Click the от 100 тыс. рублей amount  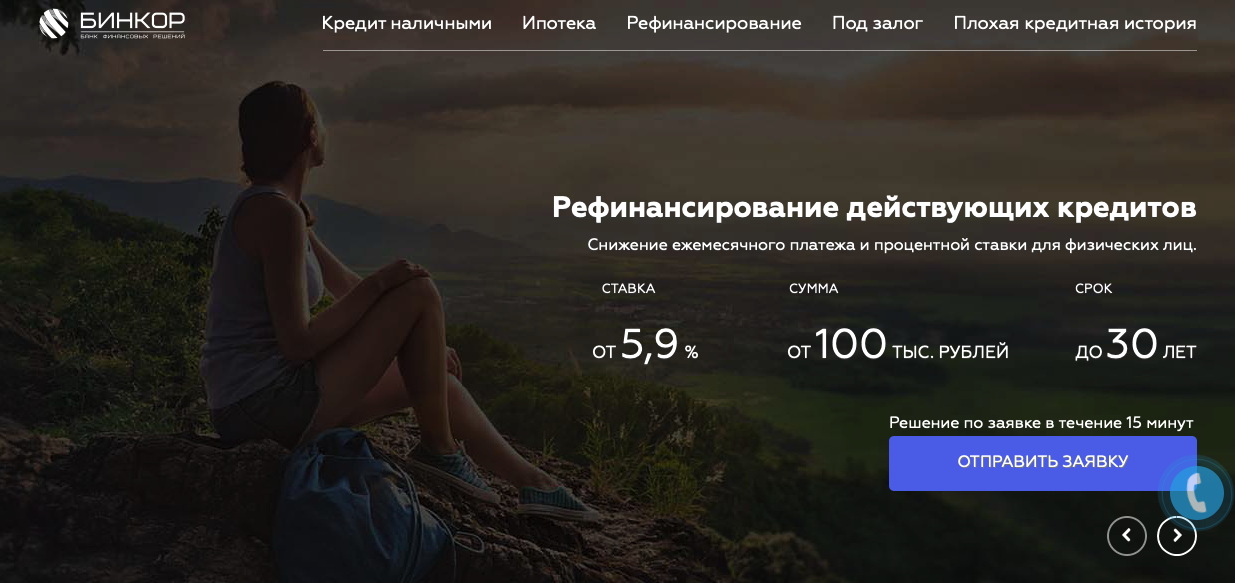click(898, 346)
